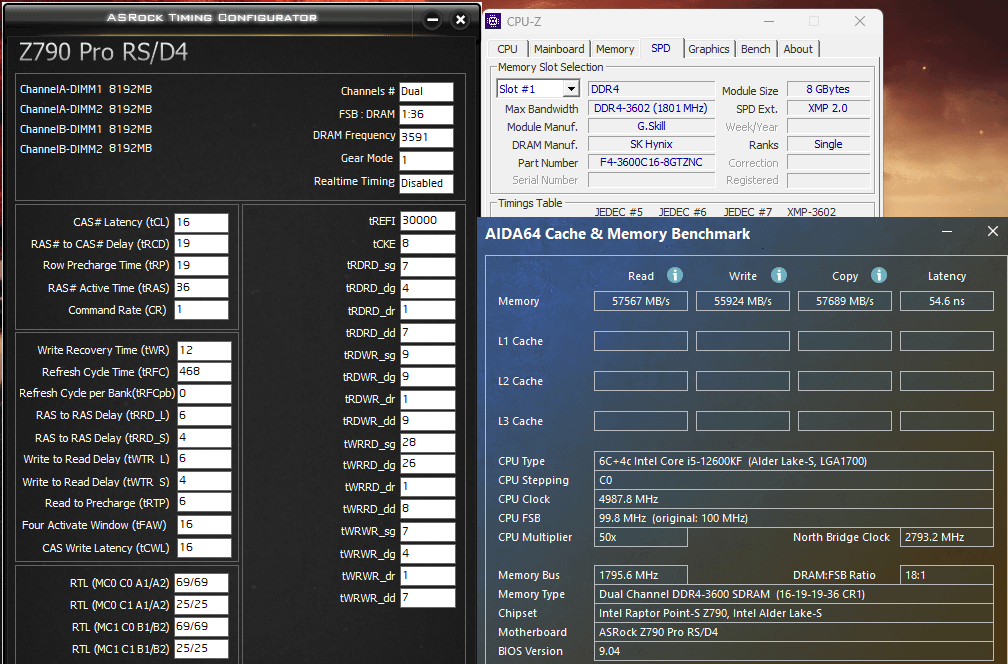This screenshot has width=1008, height=664.
Task: Click the Read to Precharge (tRTP) field
Action: click(x=204, y=502)
